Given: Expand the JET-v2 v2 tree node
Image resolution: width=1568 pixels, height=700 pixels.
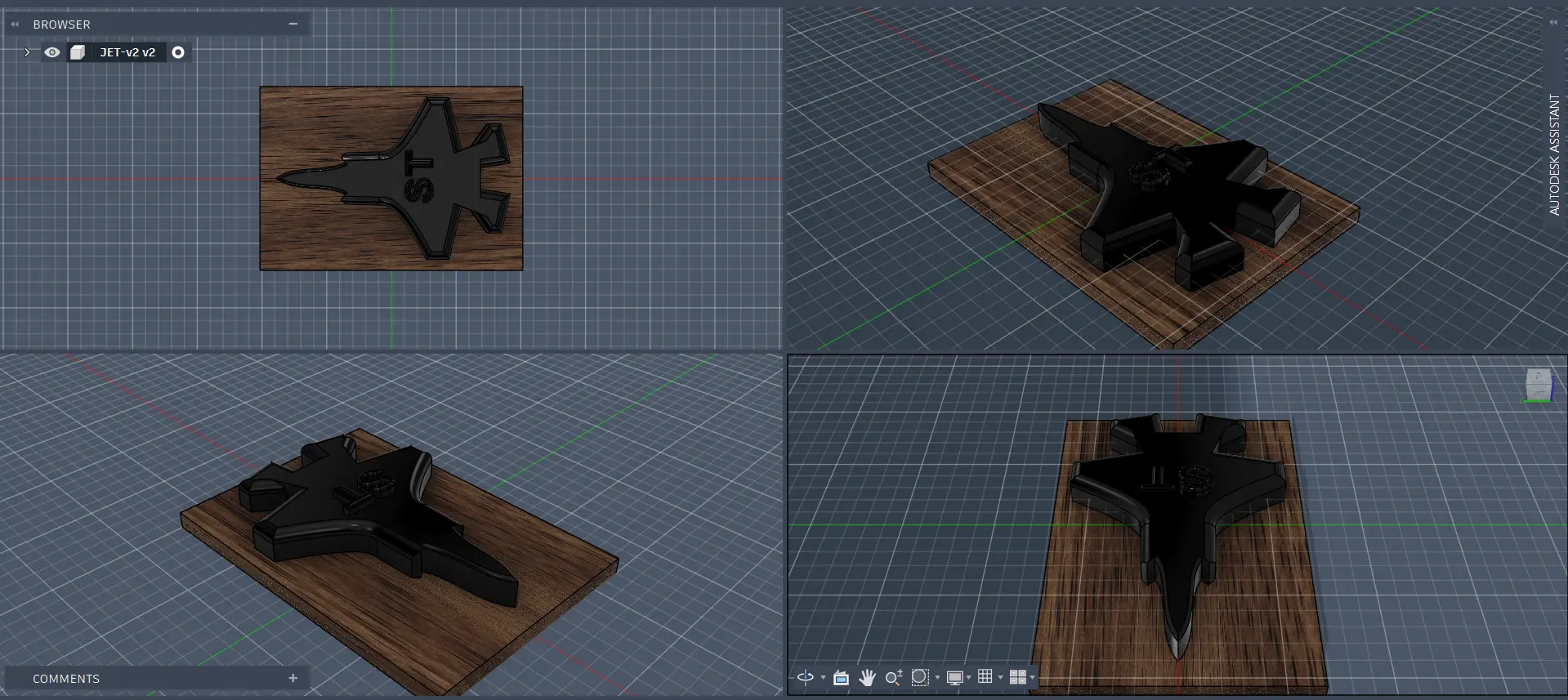Looking at the screenshot, I should 27,52.
